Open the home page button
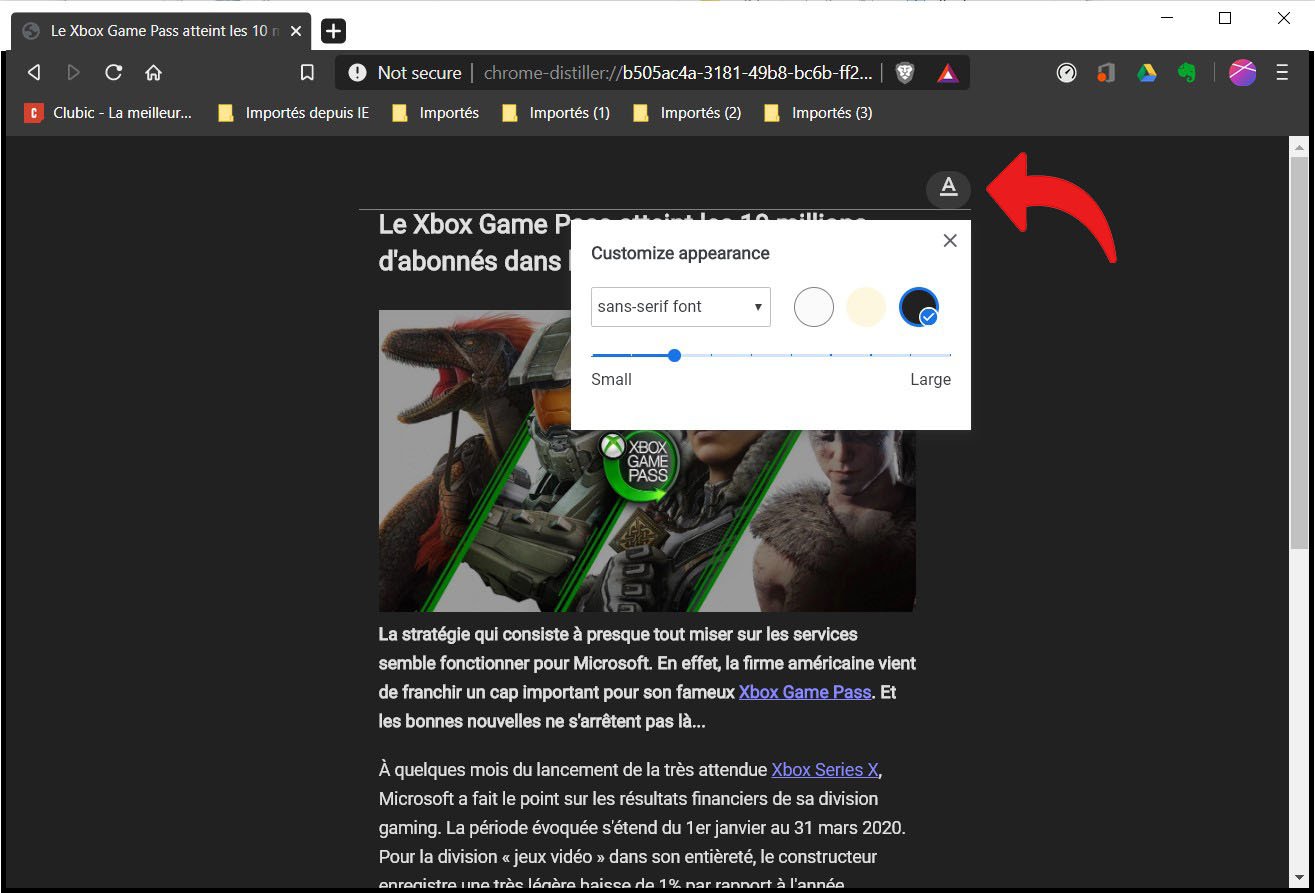 153,72
